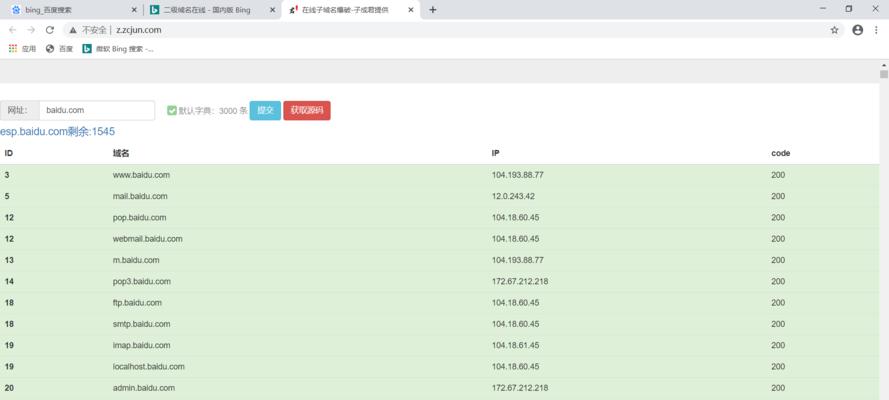Click IP 172.67.212.218 in the pop3 row

click(x=520, y=282)
